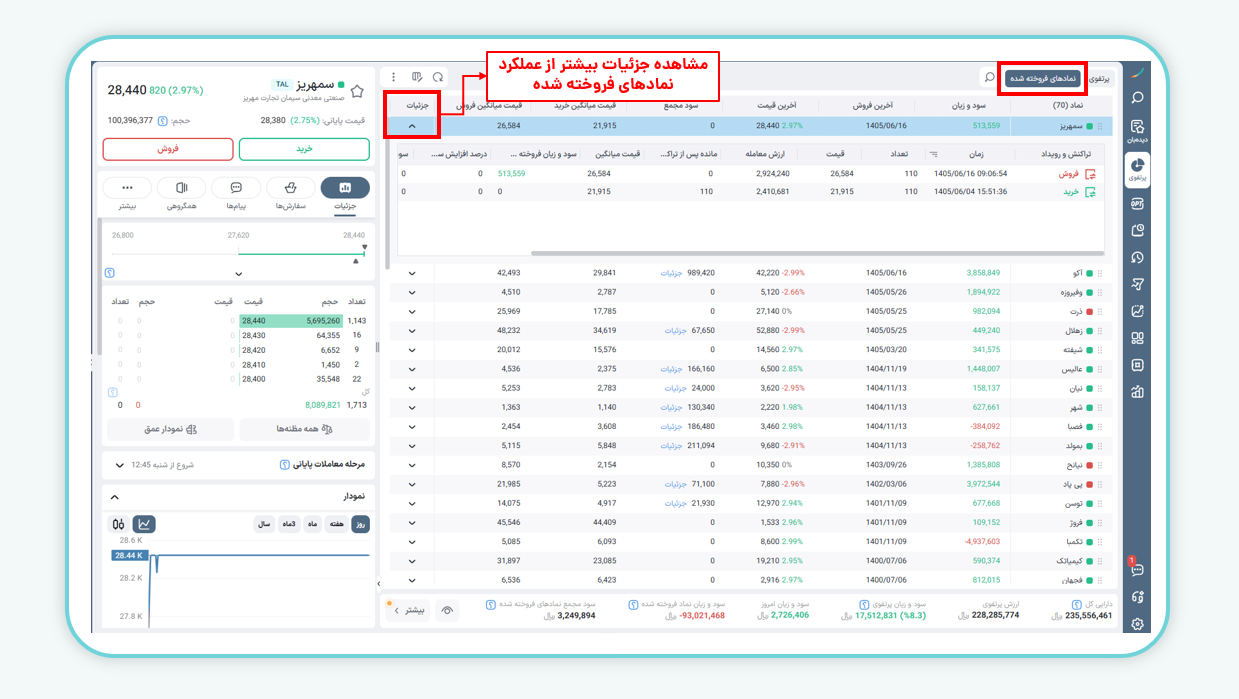Open the chat messages icon with red badge
The height and width of the screenshot is (699, 1239).
click(1136, 568)
